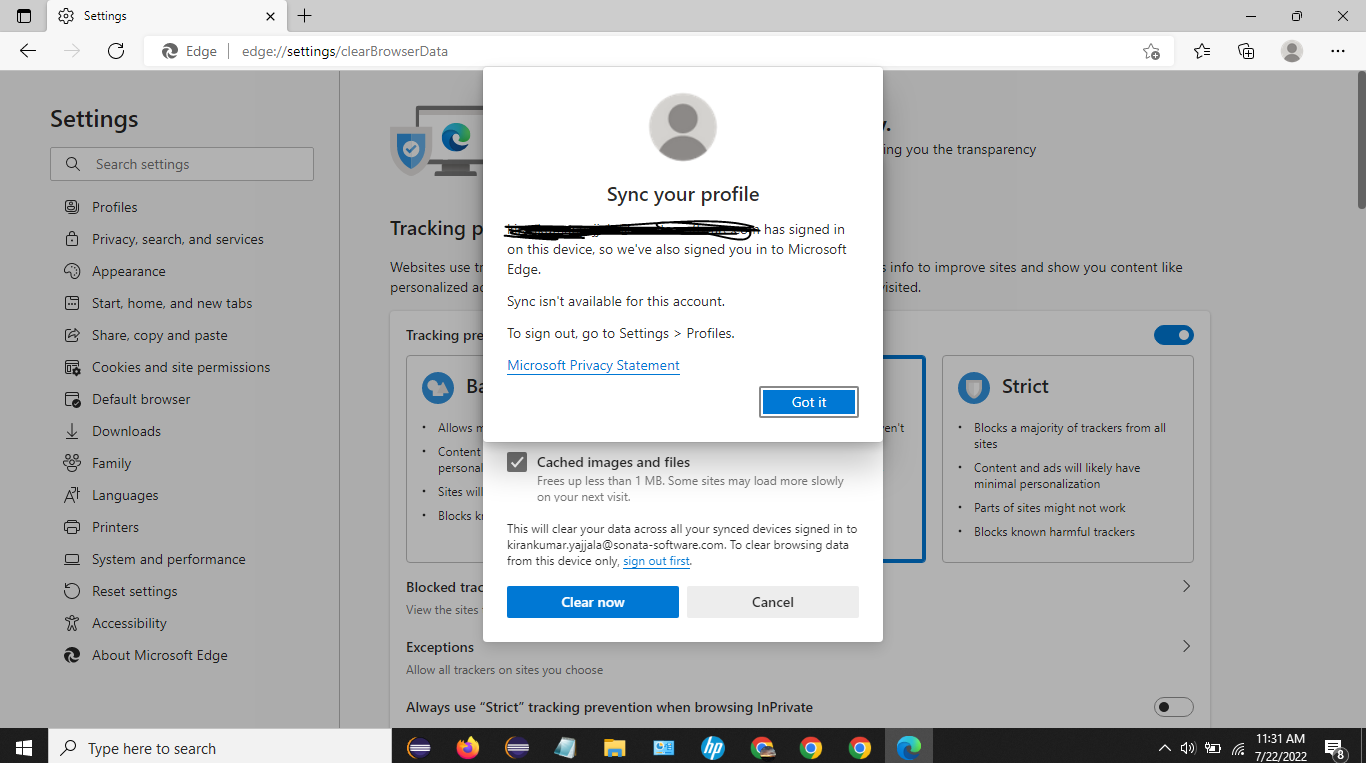Viewport: 1366px width, 763px height.
Task: Open Privacy, search, and services section
Action: (x=180, y=239)
